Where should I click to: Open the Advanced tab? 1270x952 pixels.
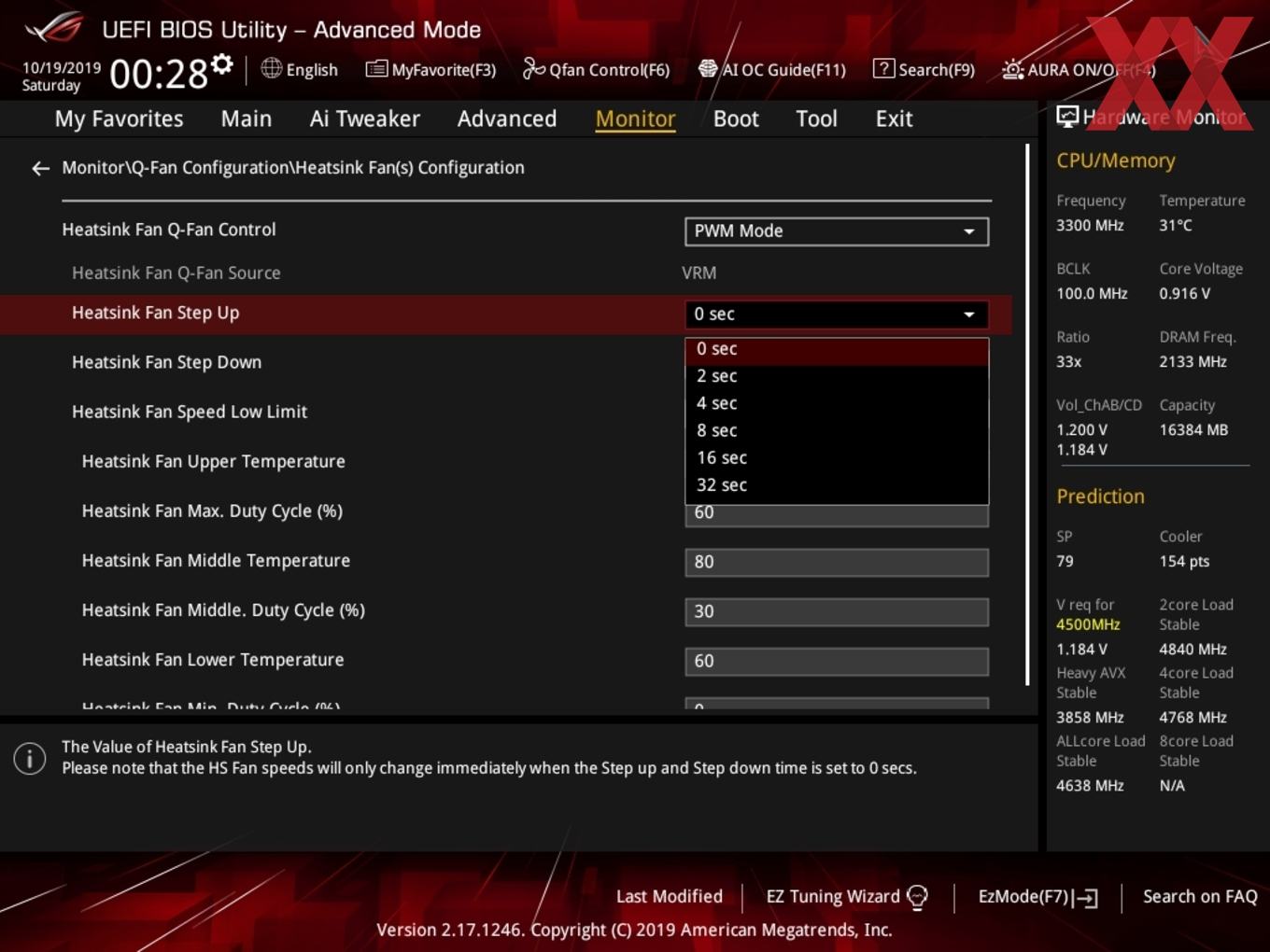tap(507, 119)
